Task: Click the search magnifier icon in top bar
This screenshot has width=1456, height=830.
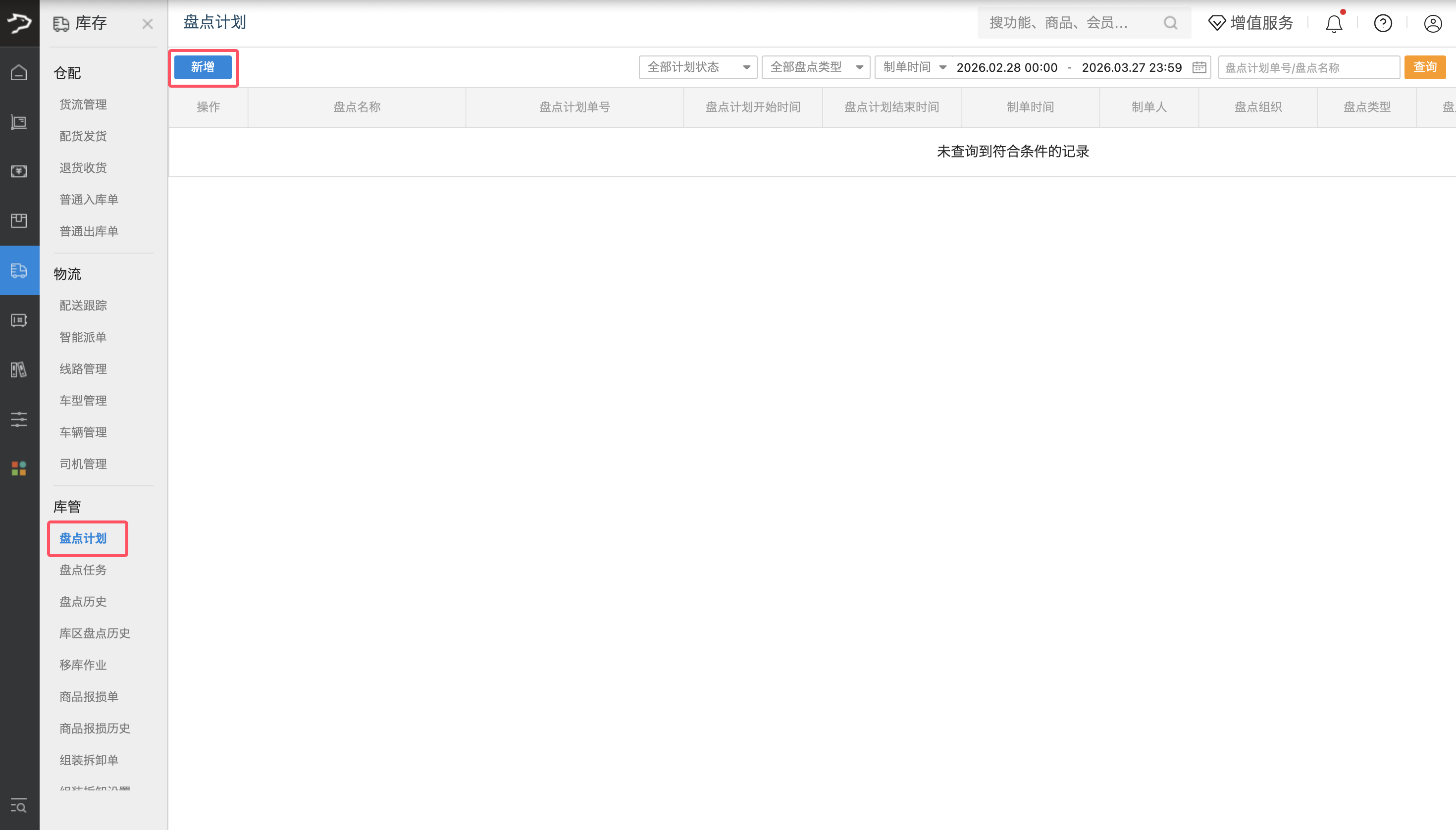Action: [x=1170, y=23]
